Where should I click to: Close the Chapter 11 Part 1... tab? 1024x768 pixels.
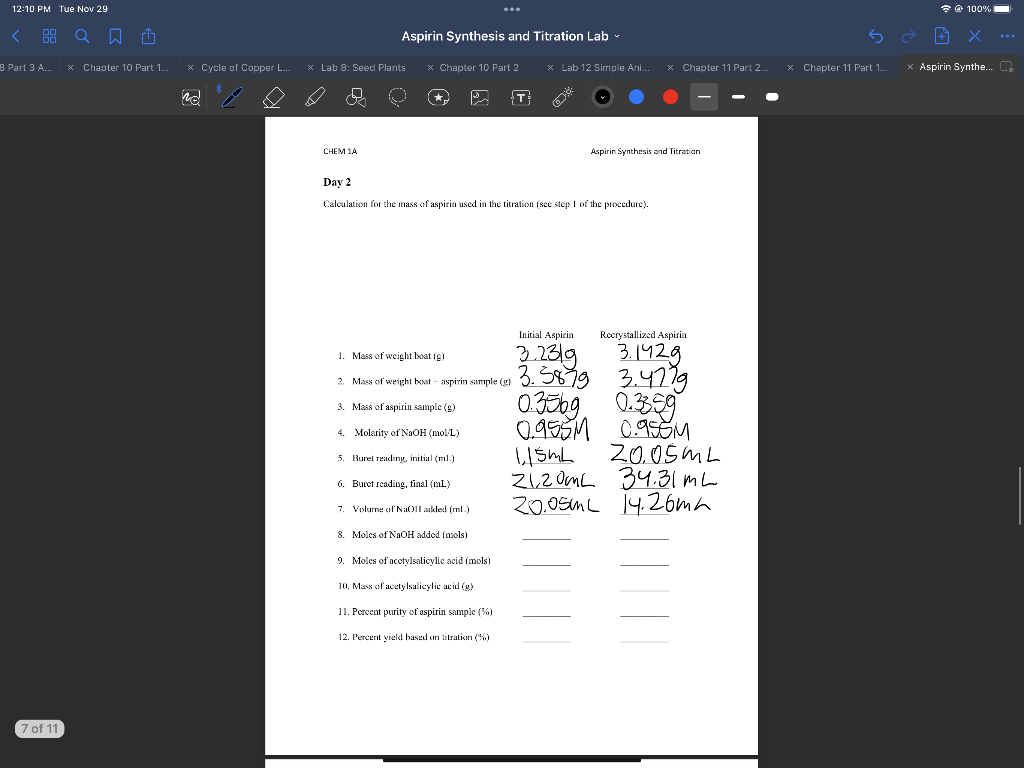click(790, 67)
